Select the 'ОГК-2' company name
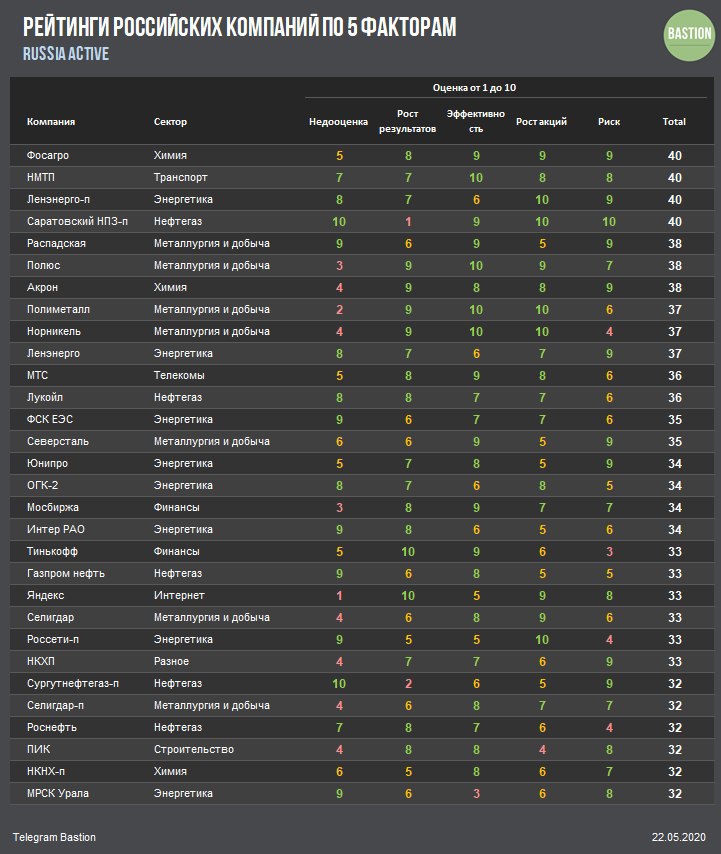 pos(42,485)
